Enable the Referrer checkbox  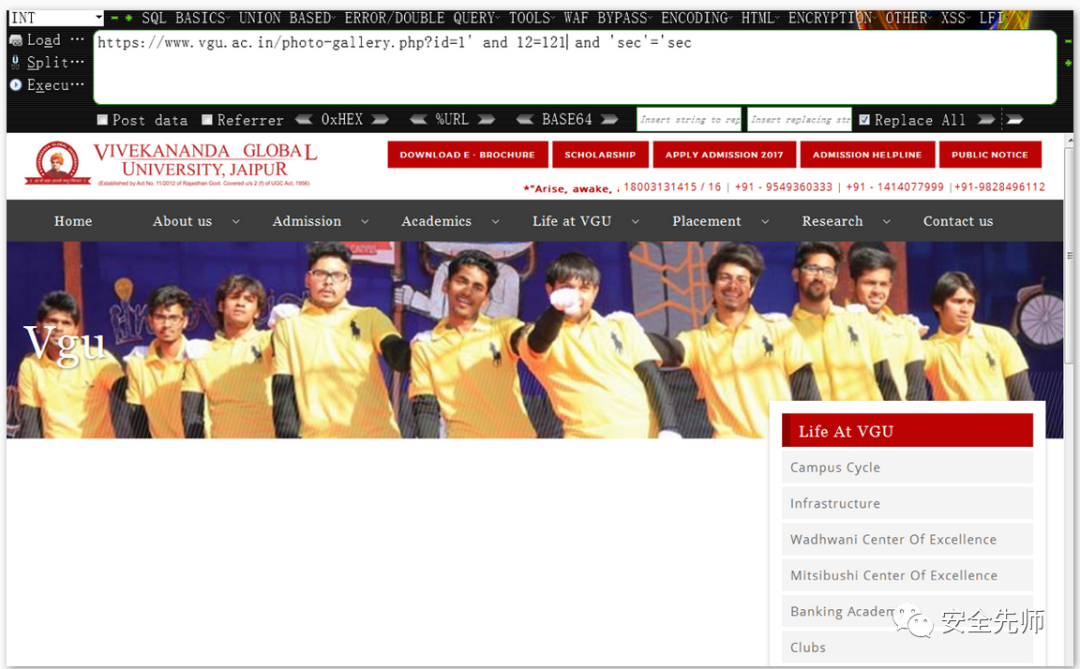[x=207, y=120]
